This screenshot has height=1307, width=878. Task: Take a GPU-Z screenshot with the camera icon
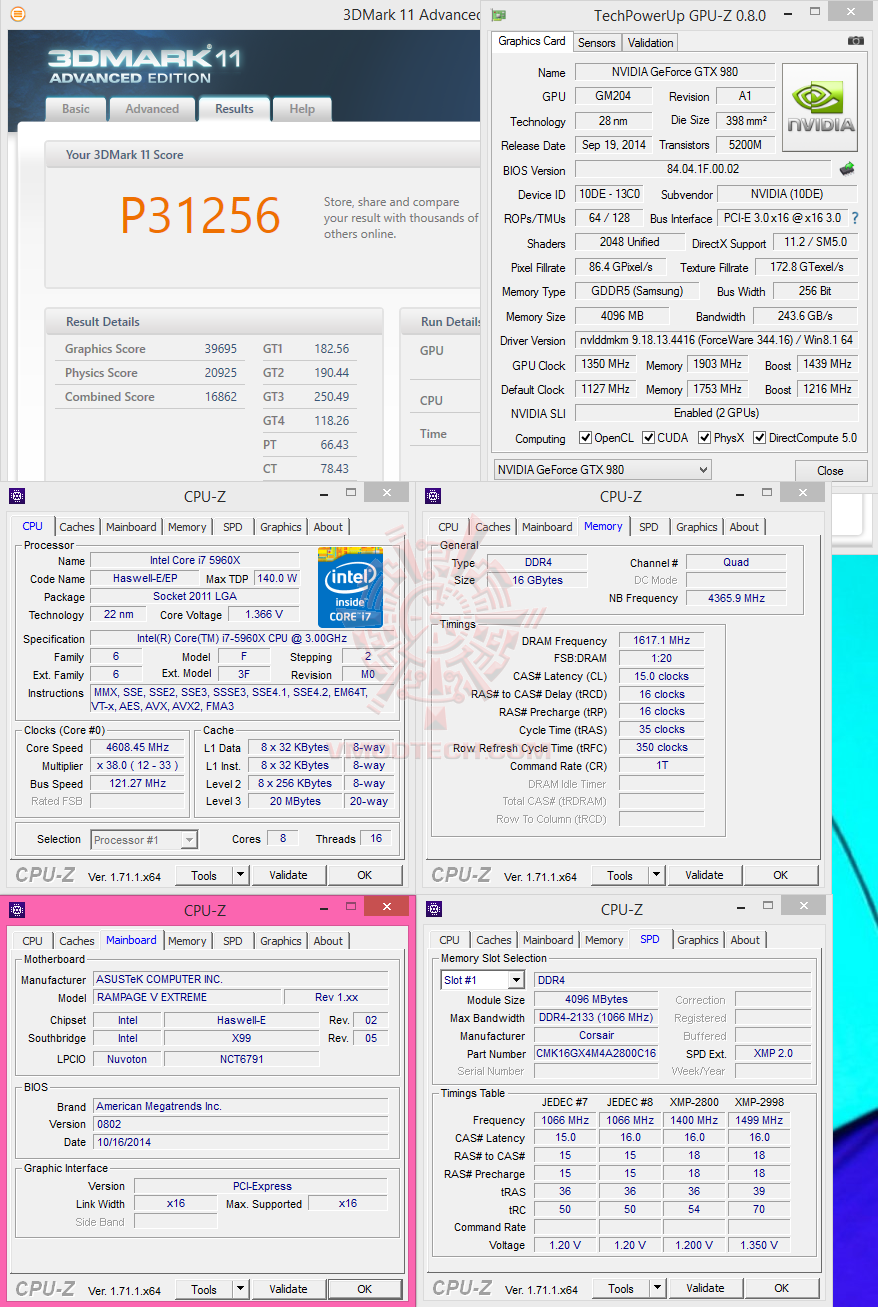click(x=855, y=41)
